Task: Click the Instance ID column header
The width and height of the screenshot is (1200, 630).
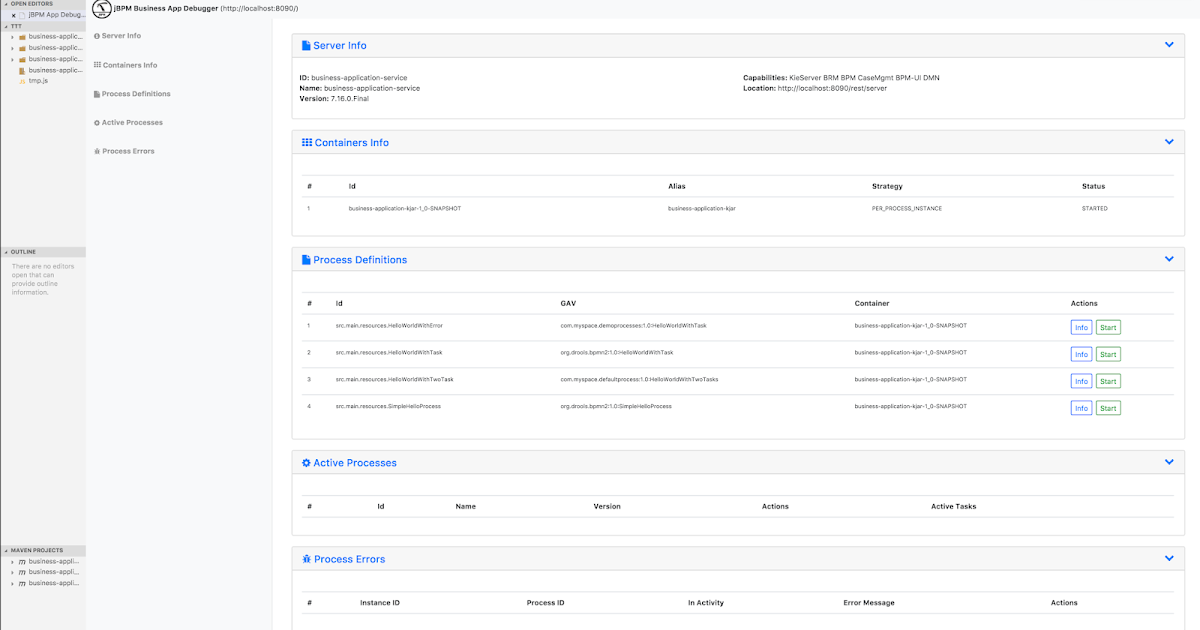Action: pos(380,603)
